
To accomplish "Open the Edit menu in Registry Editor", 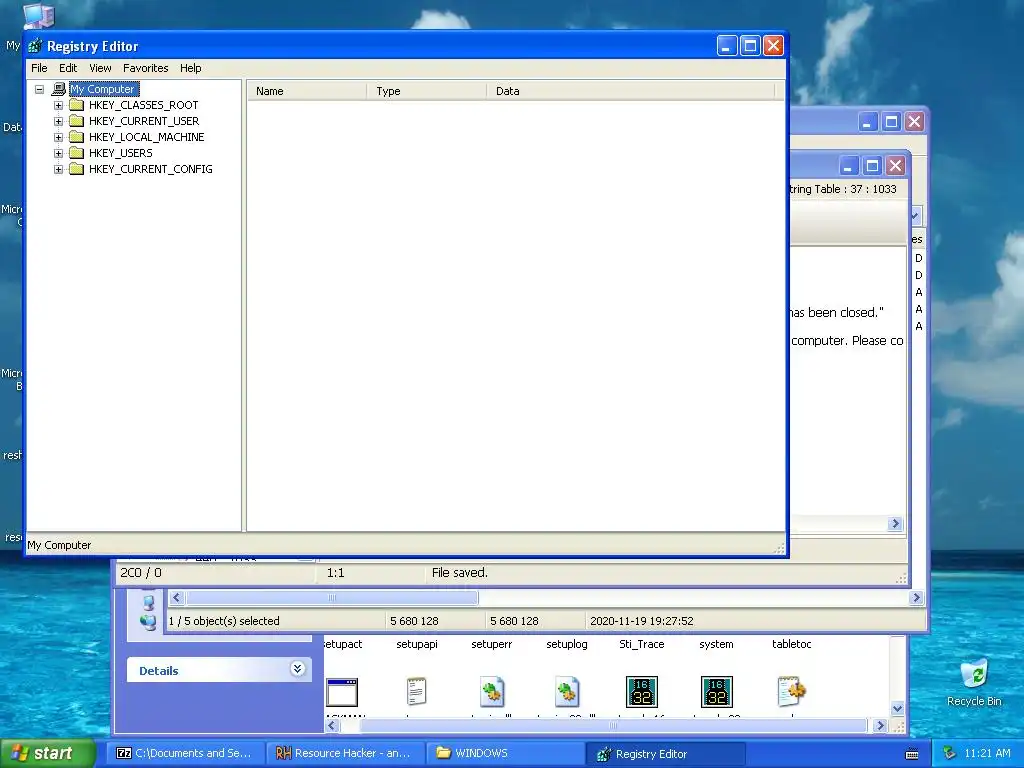I will tap(68, 68).
